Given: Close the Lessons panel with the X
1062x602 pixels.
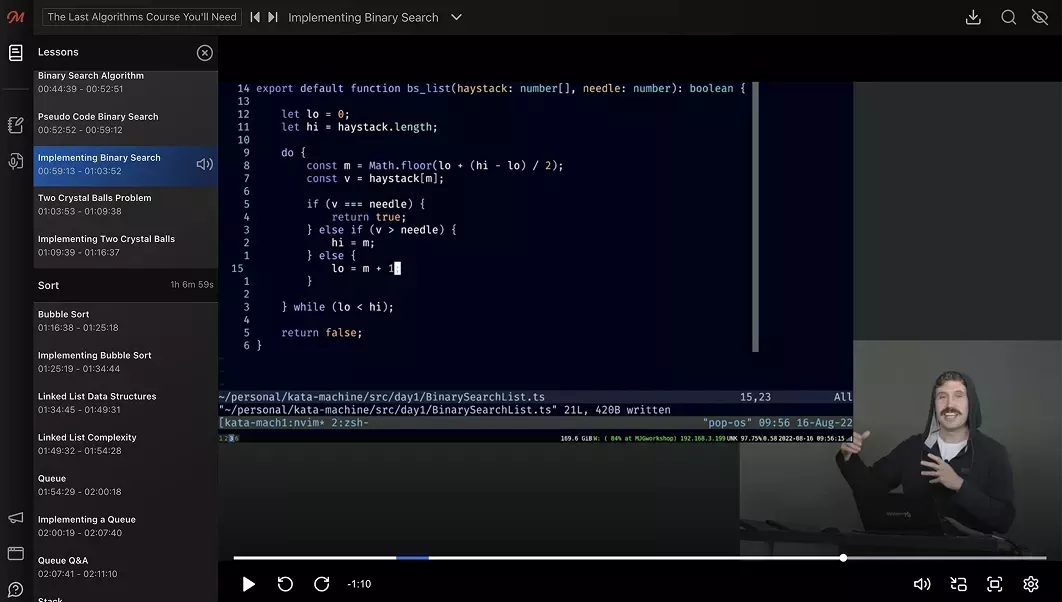Looking at the screenshot, I should click(204, 52).
